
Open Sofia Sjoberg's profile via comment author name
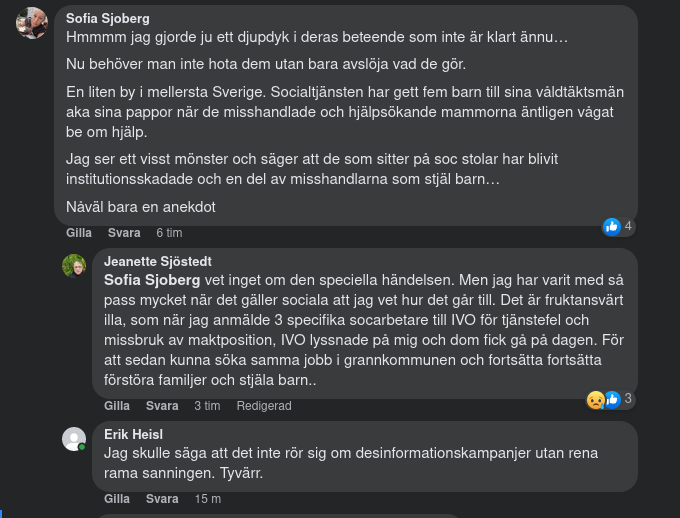pyautogui.click(x=110, y=18)
